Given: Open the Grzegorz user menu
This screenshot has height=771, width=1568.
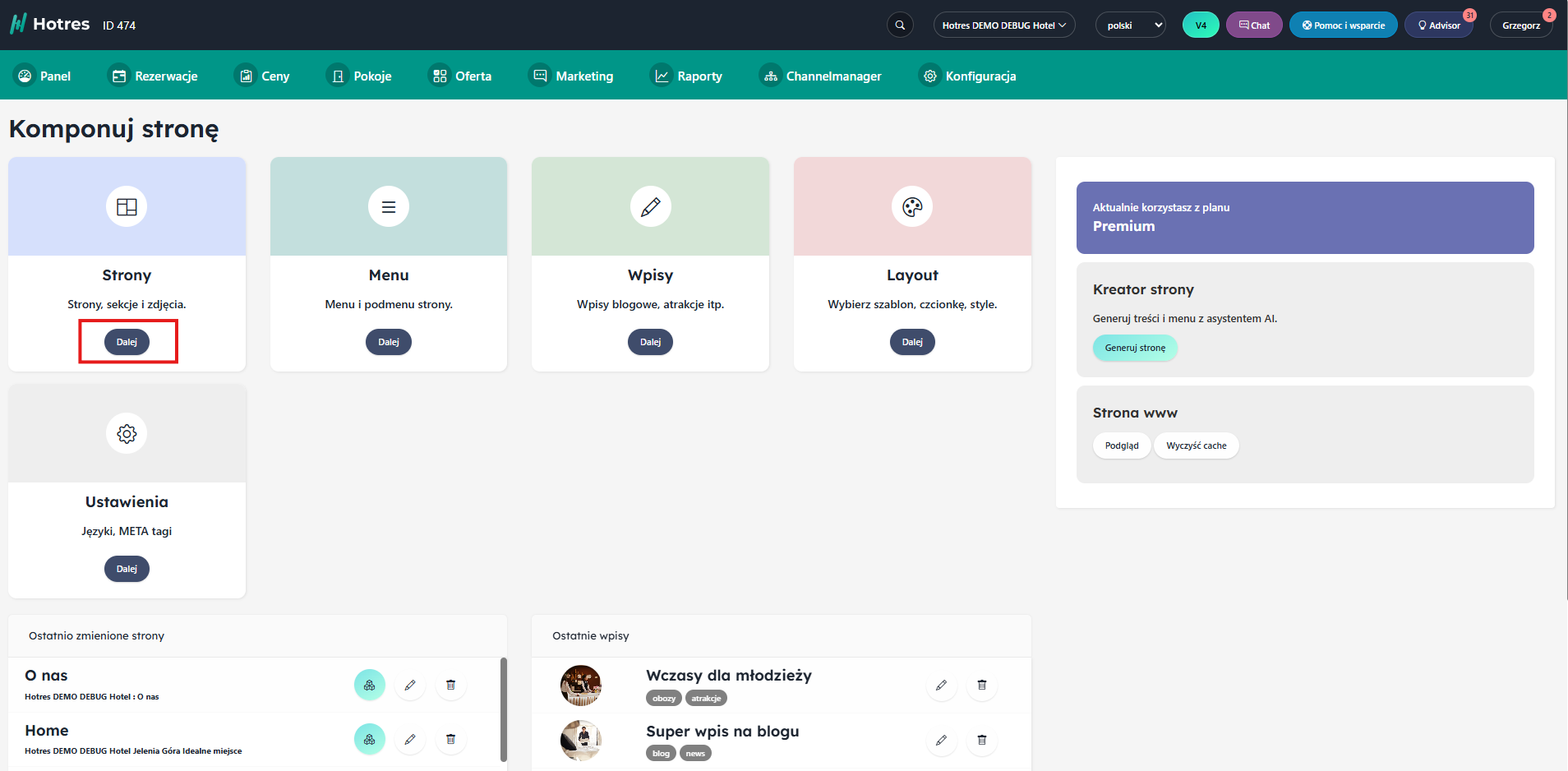Looking at the screenshot, I should click(x=1520, y=25).
